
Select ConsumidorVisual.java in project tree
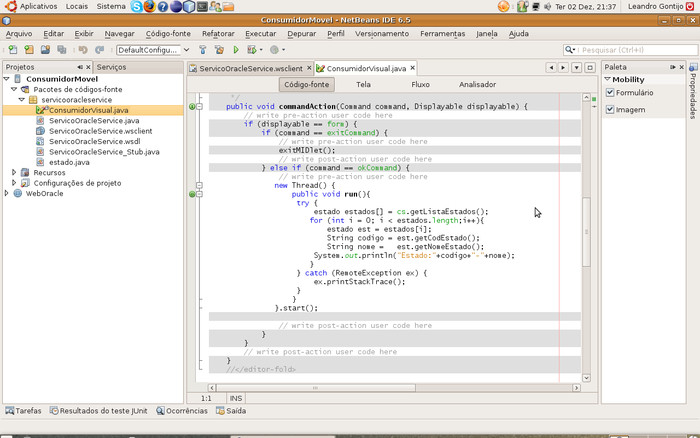(x=88, y=110)
